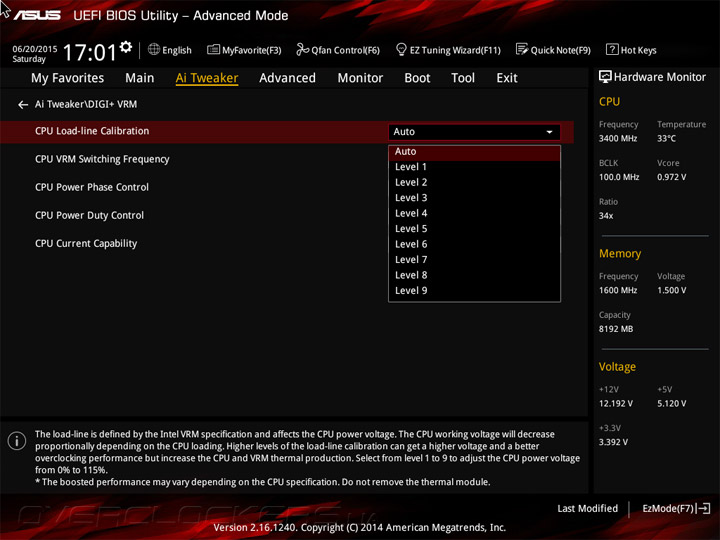
Task: Select Level 6 in the dropdown
Action: pyautogui.click(x=474, y=244)
